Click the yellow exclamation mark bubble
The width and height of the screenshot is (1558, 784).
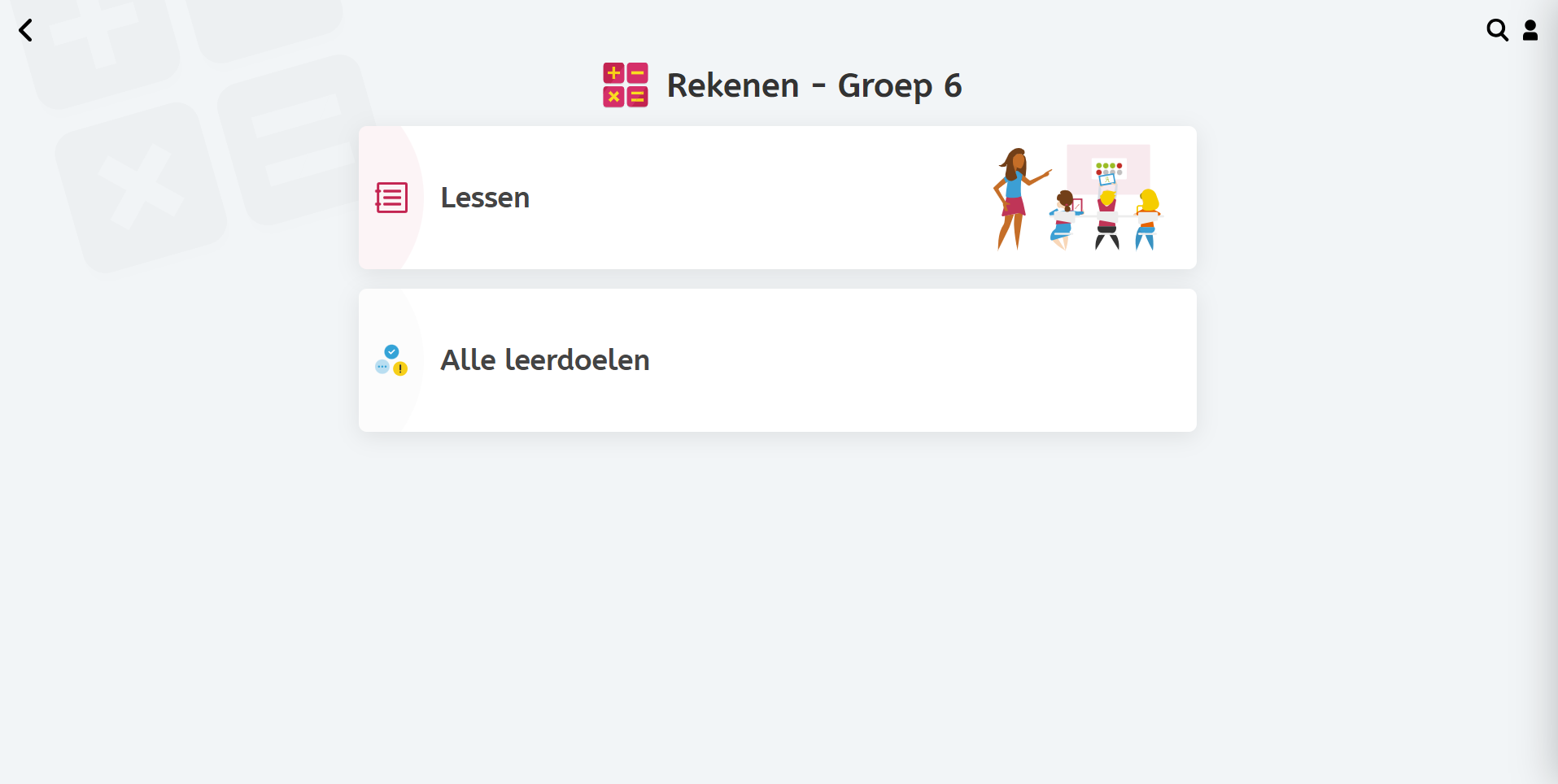coord(400,369)
